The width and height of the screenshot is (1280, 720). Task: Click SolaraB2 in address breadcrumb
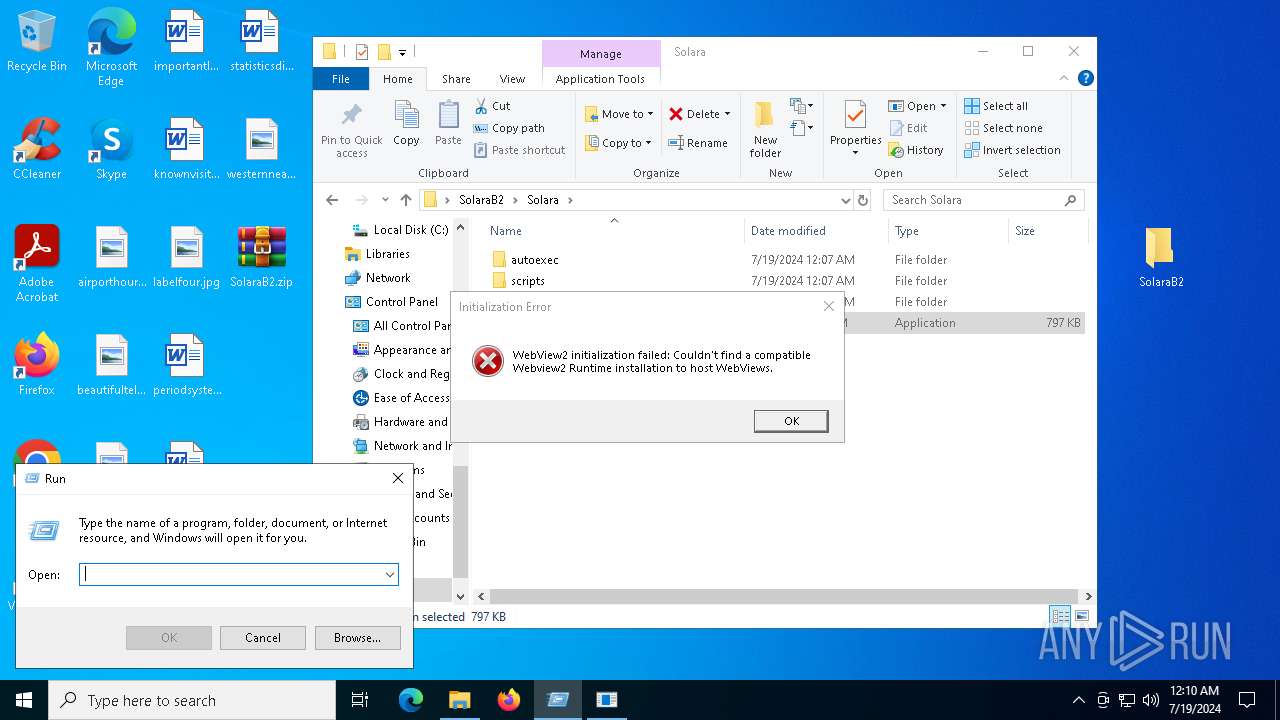coord(481,200)
